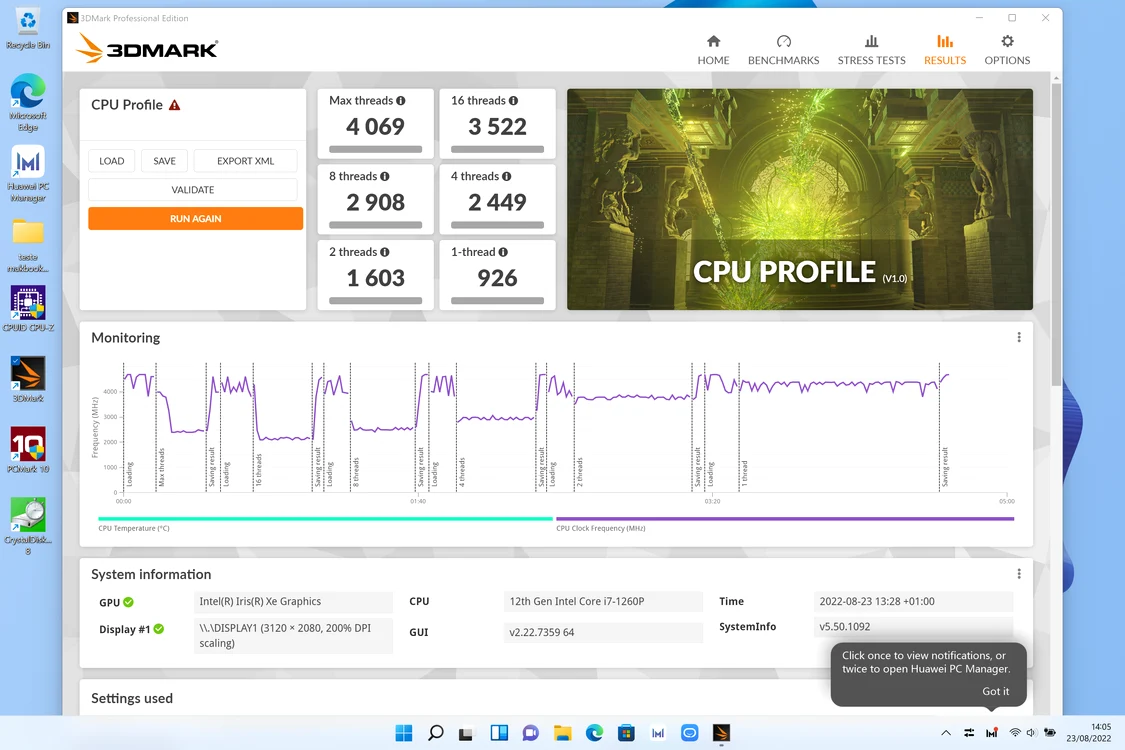Open File Explorer from the taskbar
The width and height of the screenshot is (1125, 750).
562,733
